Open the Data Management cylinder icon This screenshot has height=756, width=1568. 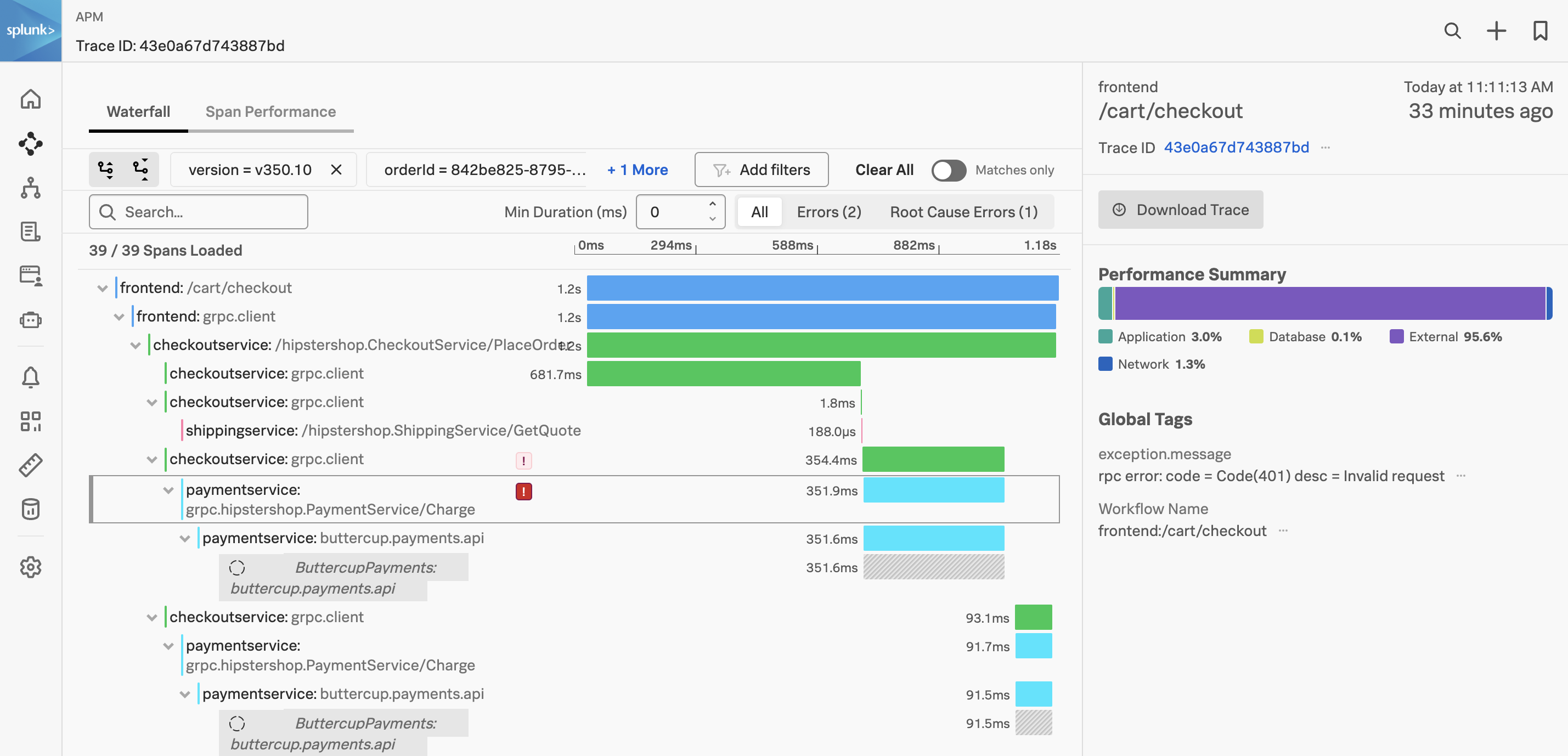click(30, 509)
